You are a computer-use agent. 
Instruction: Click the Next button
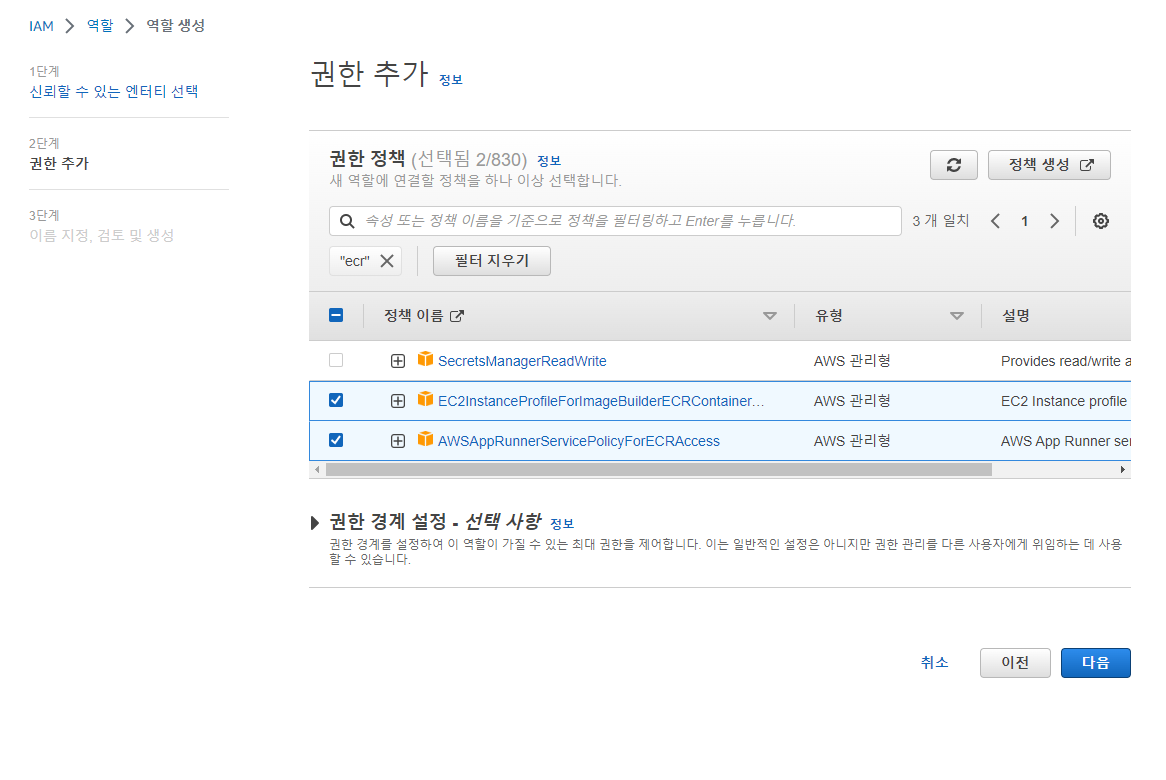[1095, 663]
